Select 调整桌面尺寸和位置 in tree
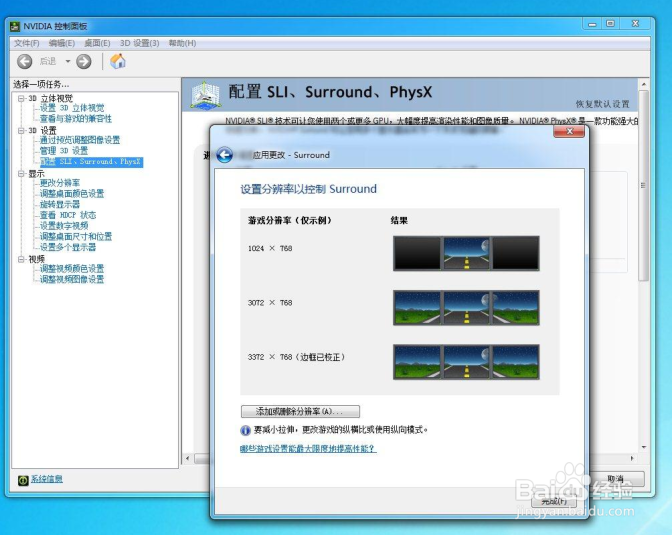 coord(76,237)
